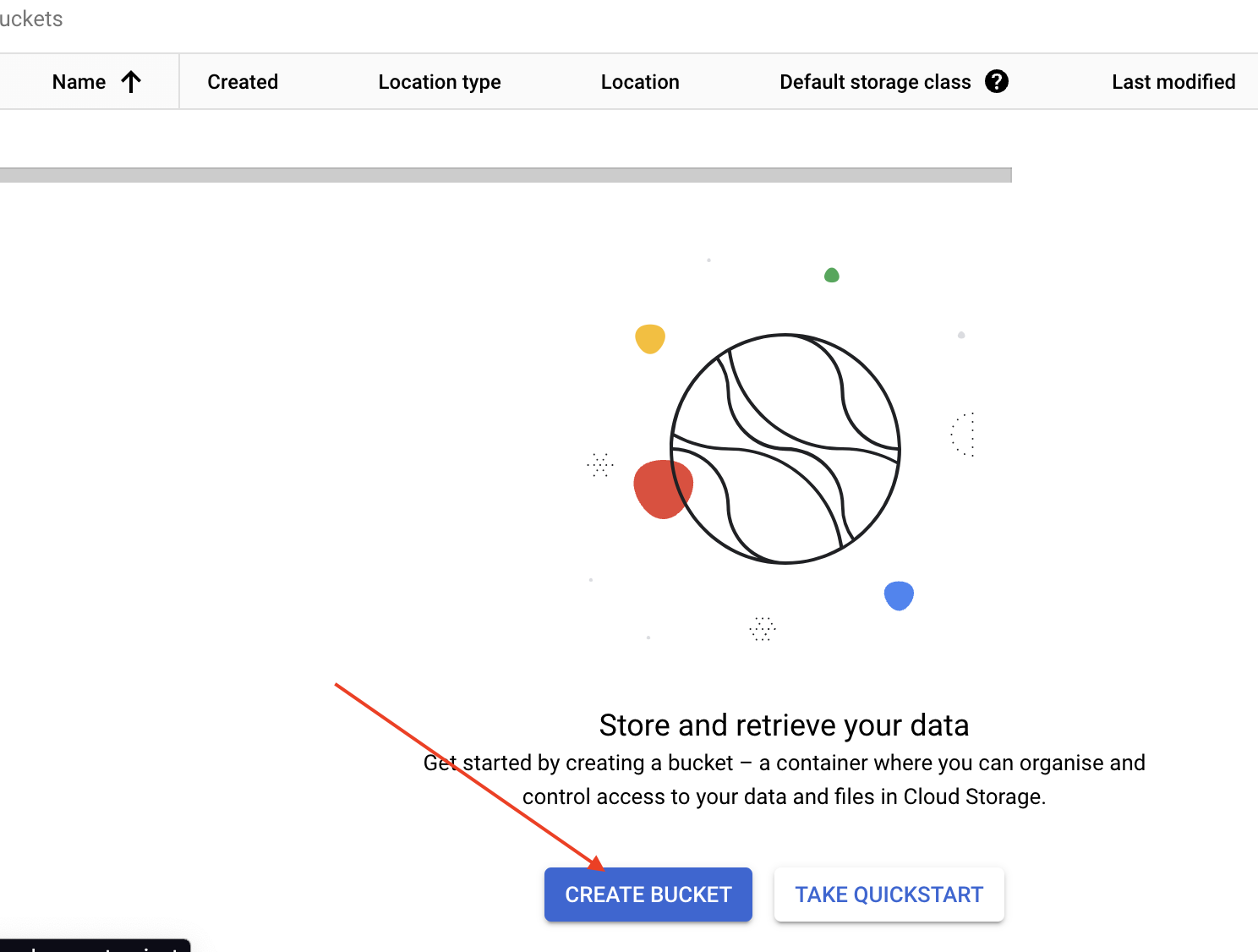Click the 'Store and retrieve your data' heading
The image size is (1258, 952).
(x=784, y=725)
